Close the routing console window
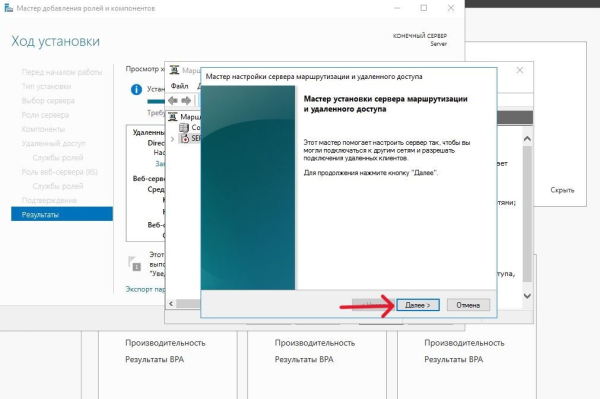The image size is (600, 399). [520, 70]
